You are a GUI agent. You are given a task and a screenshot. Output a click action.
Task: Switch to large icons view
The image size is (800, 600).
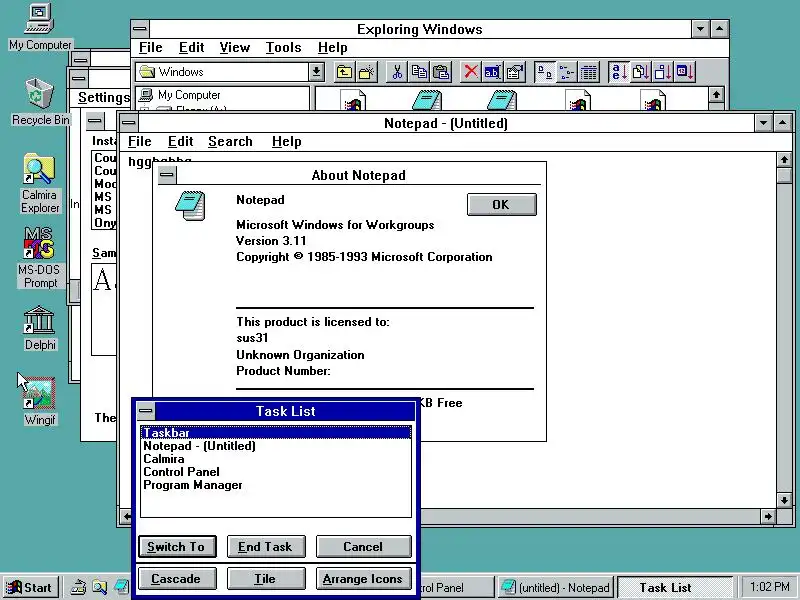(545, 72)
